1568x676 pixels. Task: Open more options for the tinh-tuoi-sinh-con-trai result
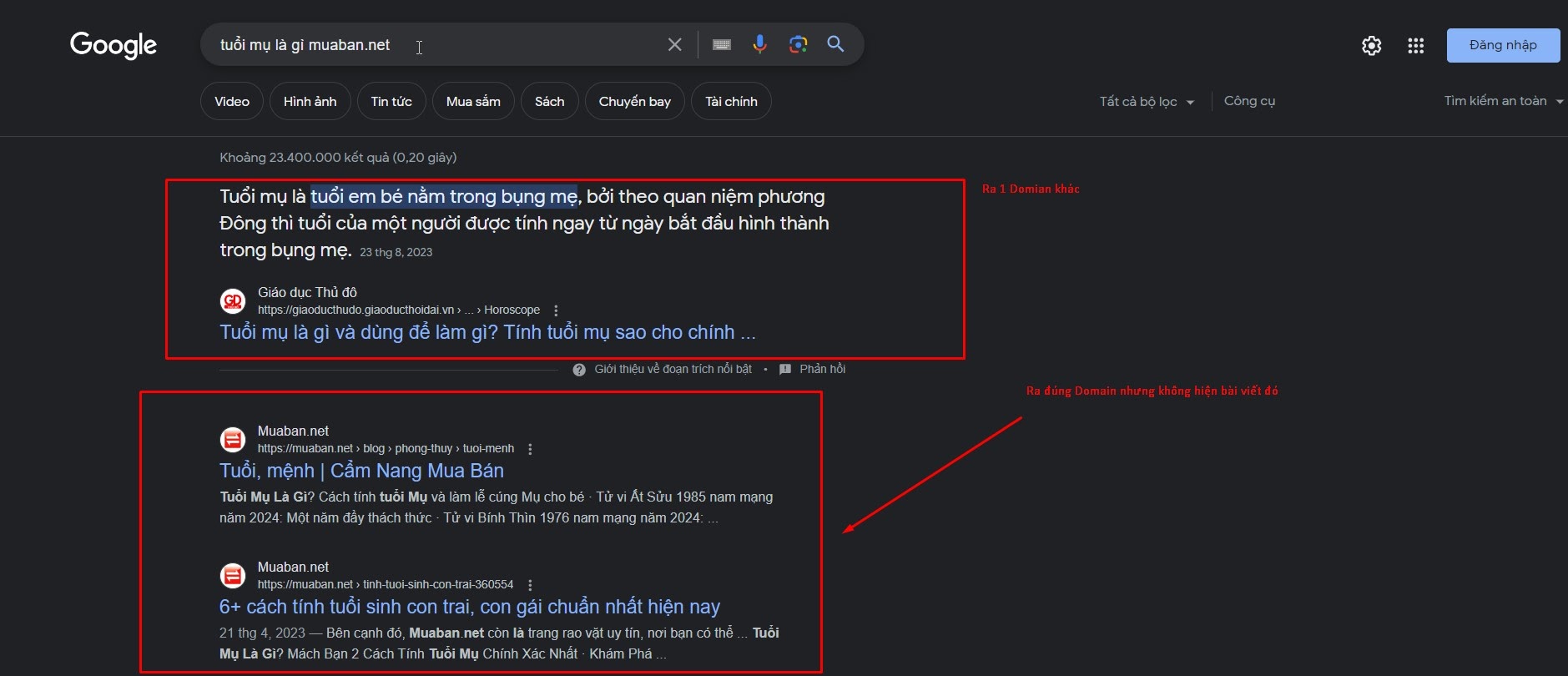530,585
